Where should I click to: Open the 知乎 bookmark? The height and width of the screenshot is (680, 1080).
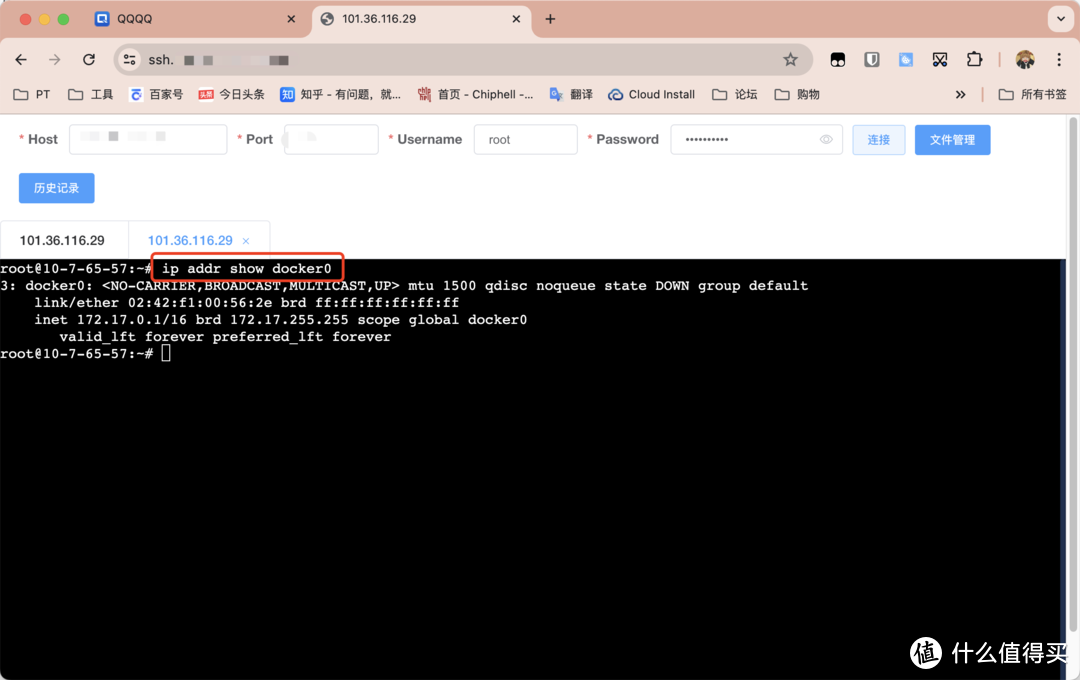340,94
